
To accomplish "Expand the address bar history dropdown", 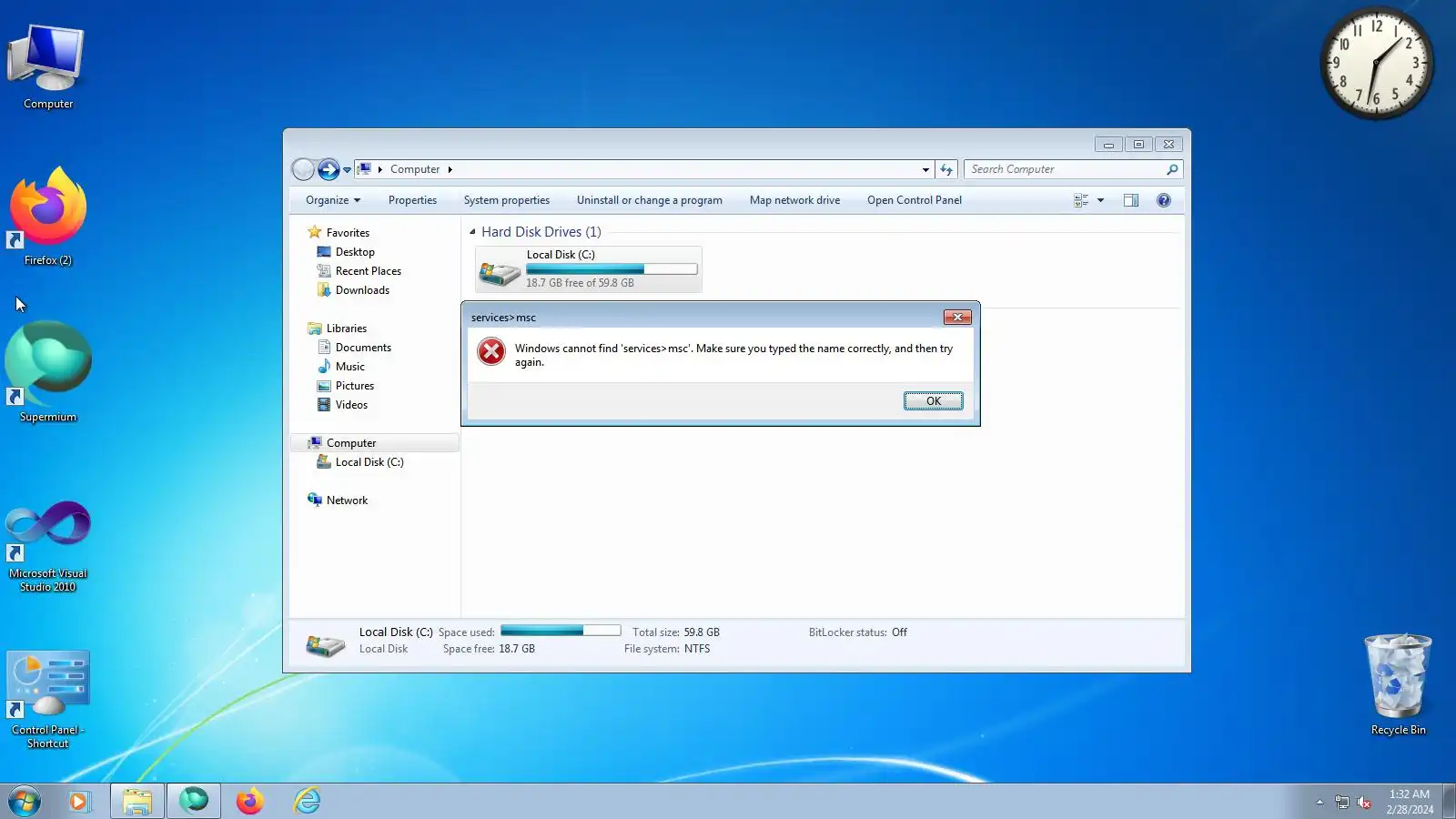I will tap(925, 169).
